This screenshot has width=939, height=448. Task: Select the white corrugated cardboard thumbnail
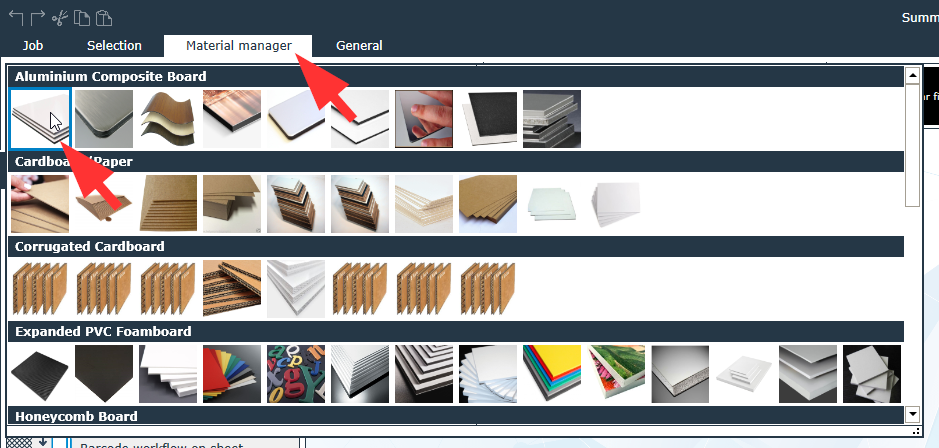(x=296, y=289)
